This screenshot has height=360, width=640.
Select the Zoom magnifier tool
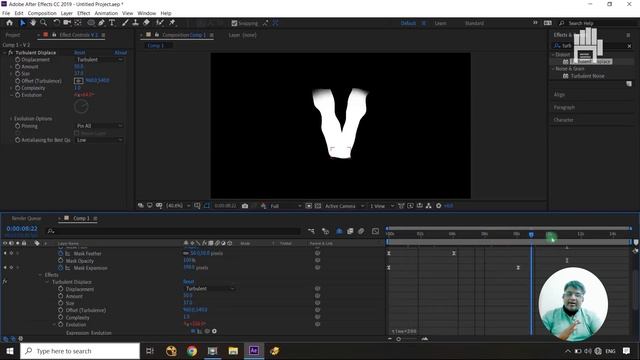point(43,23)
